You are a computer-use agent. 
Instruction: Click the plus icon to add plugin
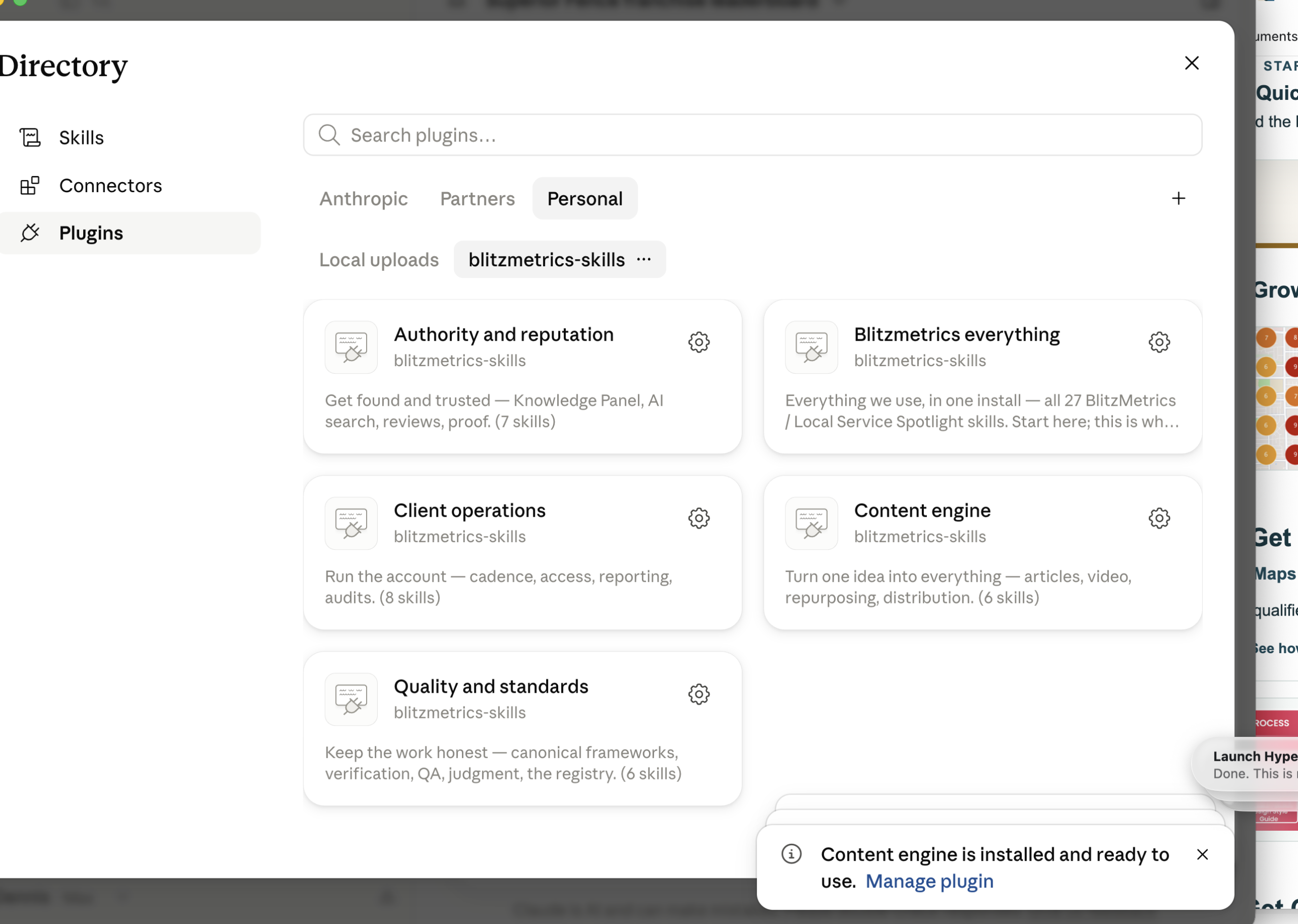click(1178, 198)
